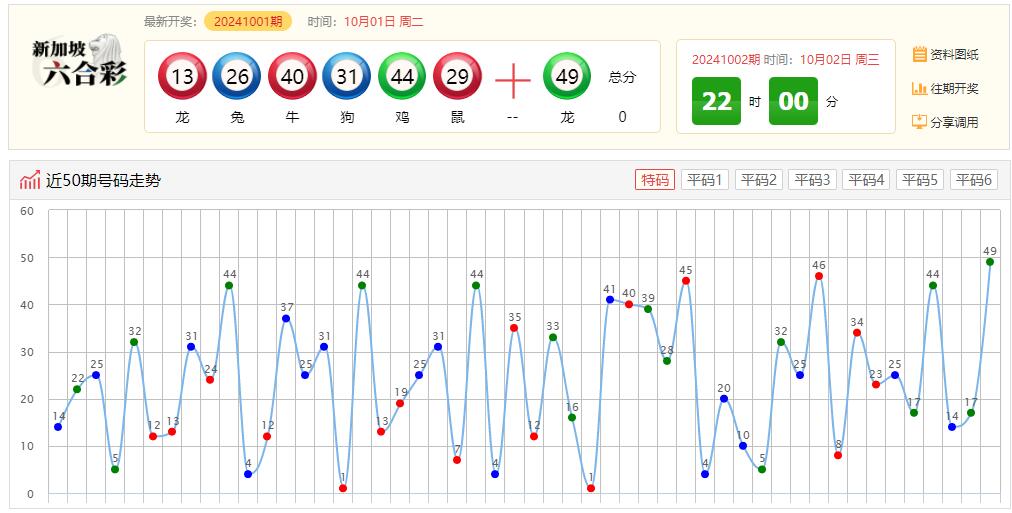
Task: Click the blue ball number 26
Action: pos(237,77)
